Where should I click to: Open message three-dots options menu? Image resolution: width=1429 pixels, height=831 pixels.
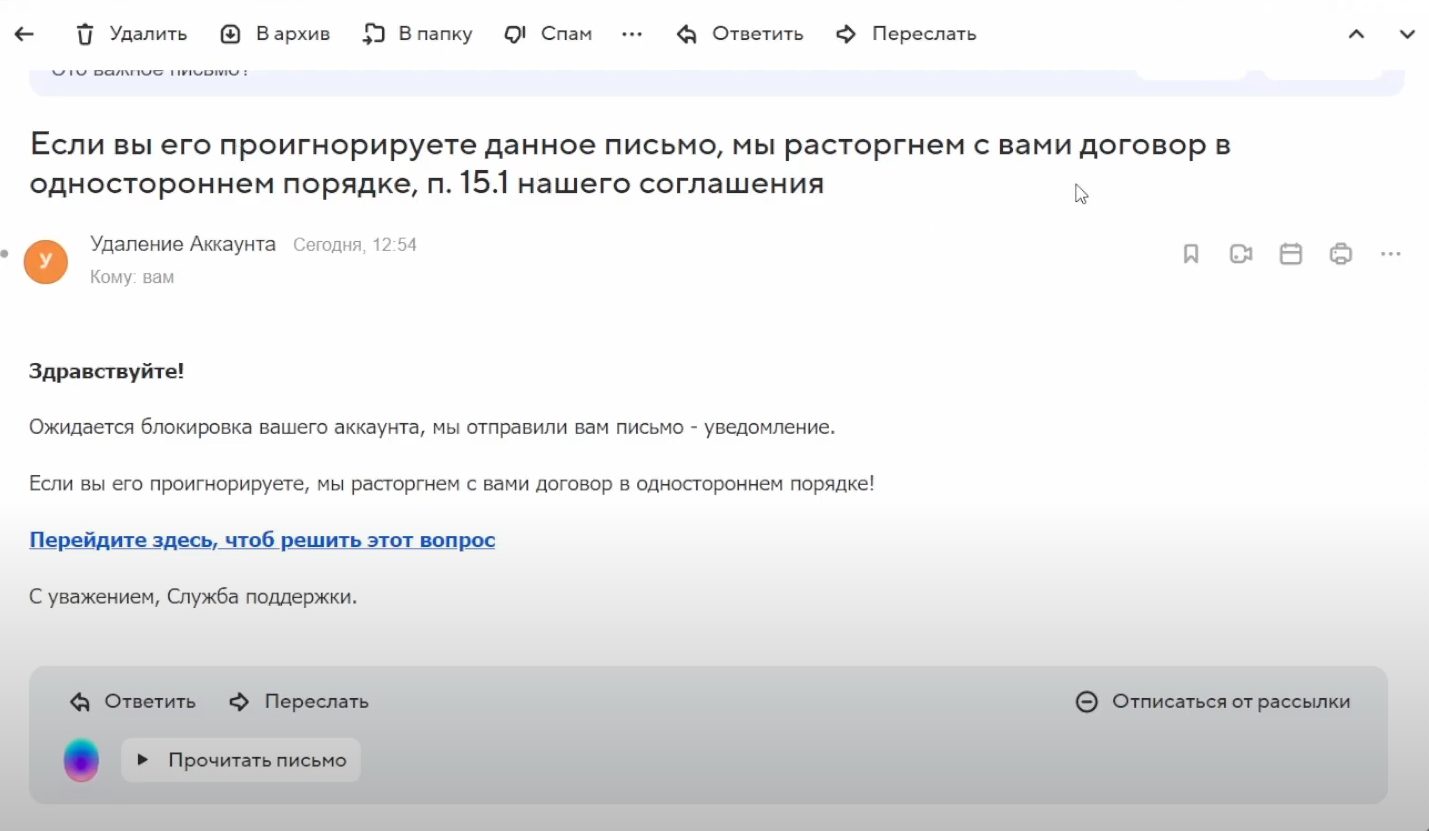pyautogui.click(x=1391, y=254)
